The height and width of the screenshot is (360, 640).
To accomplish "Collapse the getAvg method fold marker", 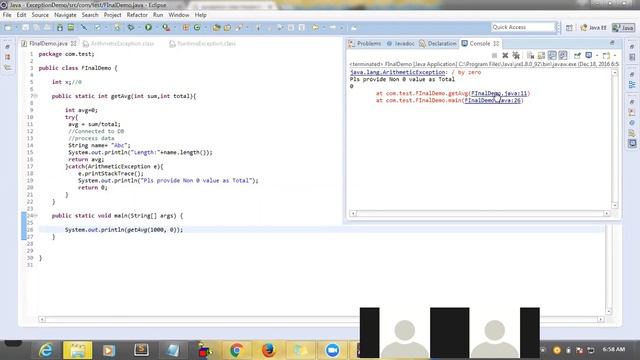I will [x=36, y=96].
